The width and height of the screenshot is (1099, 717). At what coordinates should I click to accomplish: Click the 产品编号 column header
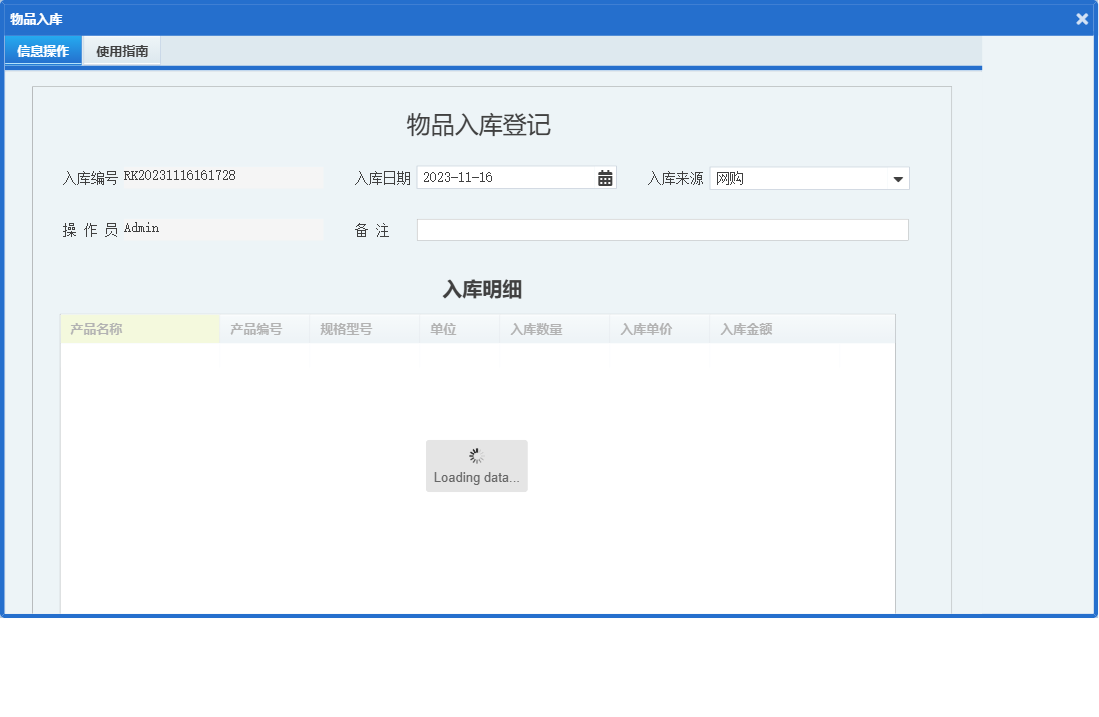[x=264, y=328]
